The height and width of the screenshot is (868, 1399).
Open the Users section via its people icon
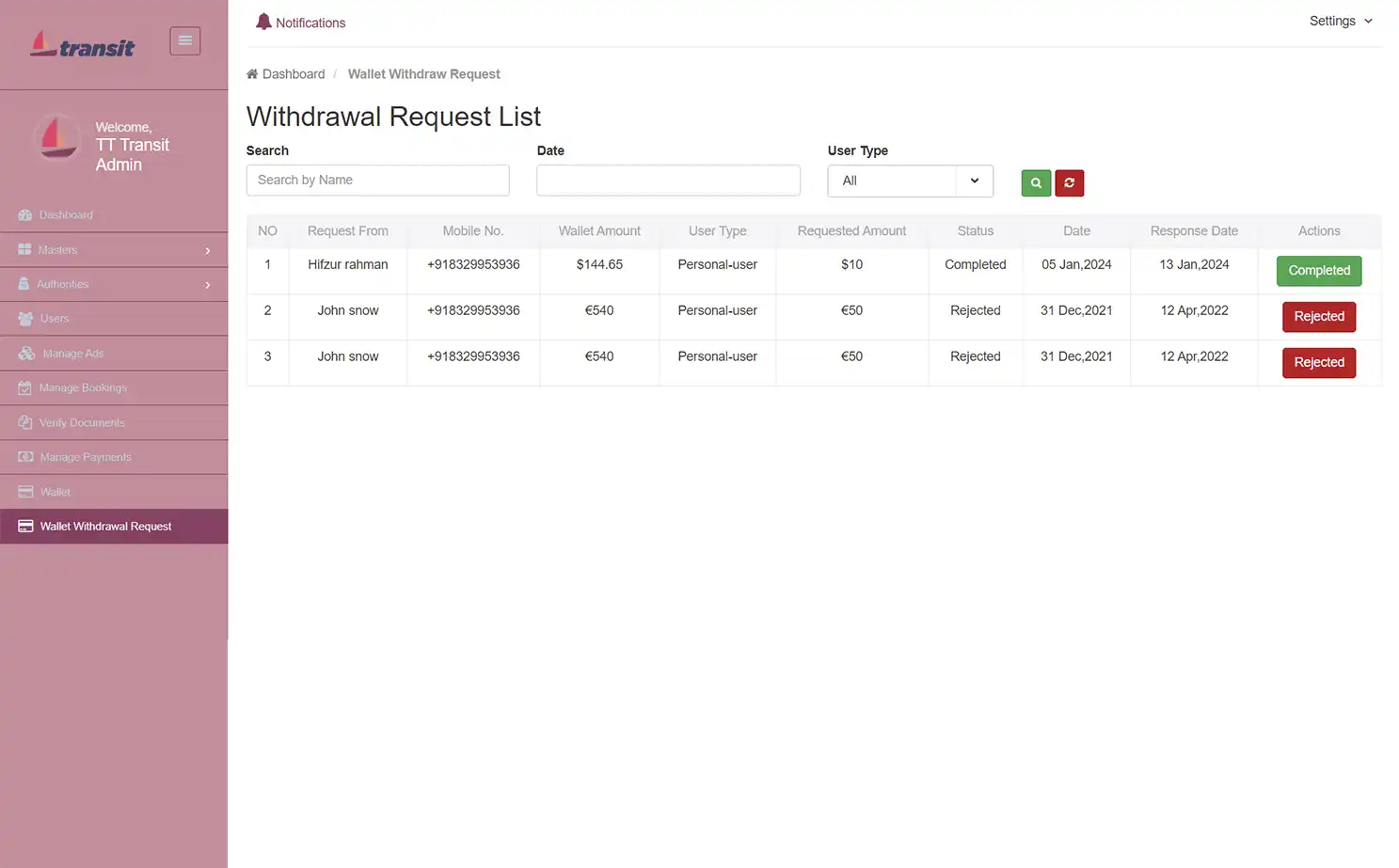(26, 318)
